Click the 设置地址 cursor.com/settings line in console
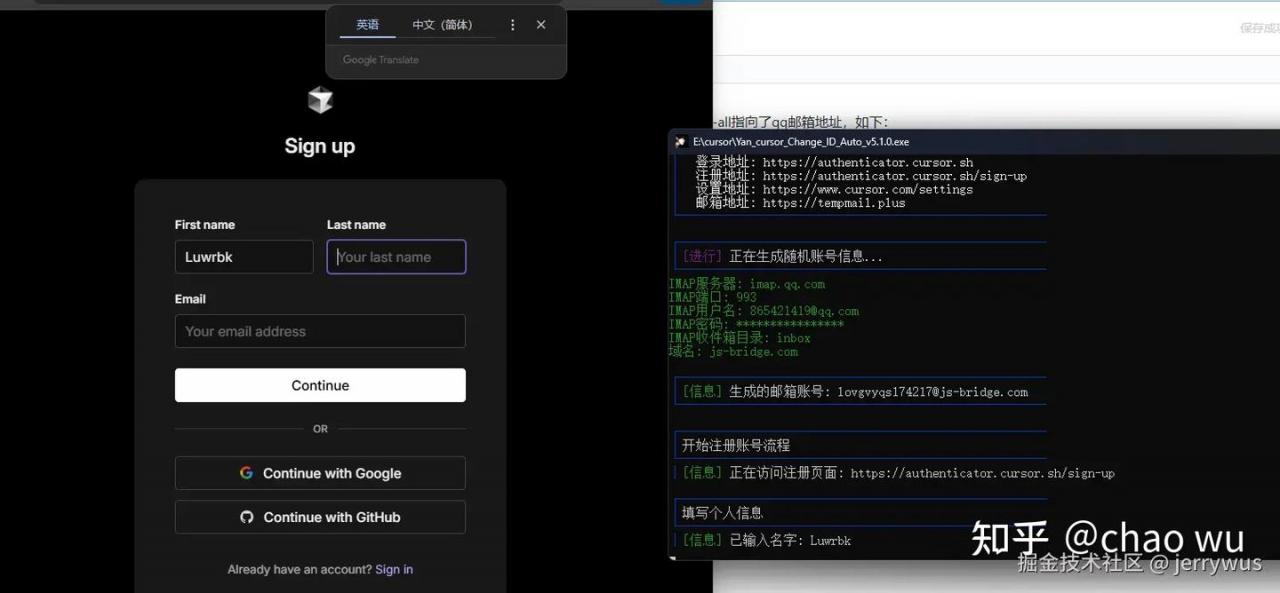This screenshot has height=593, width=1280. point(834,189)
